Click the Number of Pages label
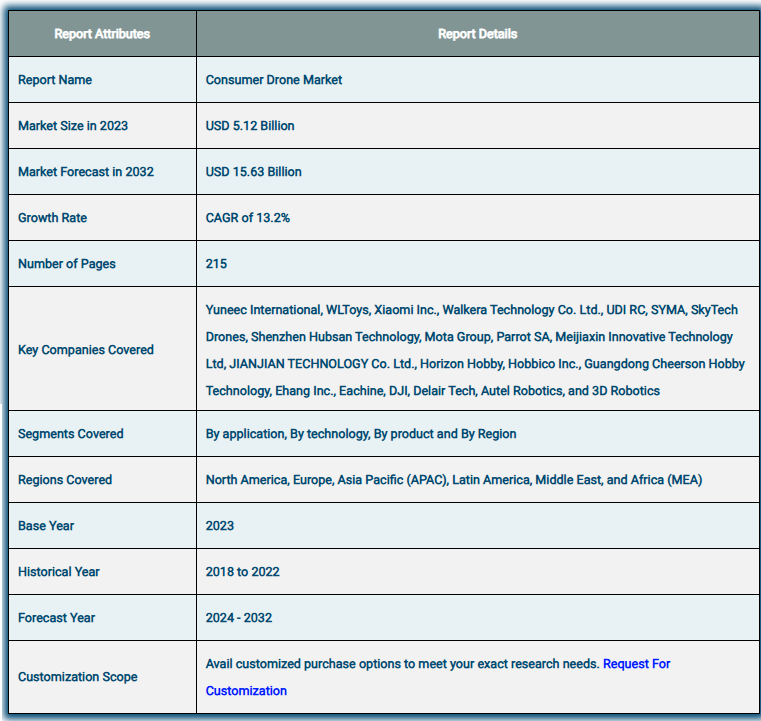 pos(67,264)
